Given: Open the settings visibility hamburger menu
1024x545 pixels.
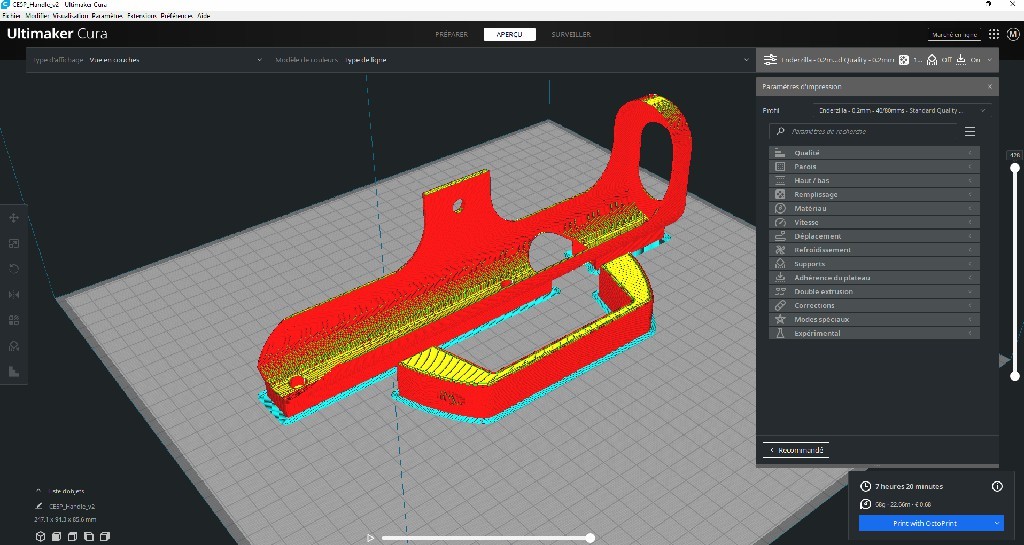Looking at the screenshot, I should pos(969,131).
